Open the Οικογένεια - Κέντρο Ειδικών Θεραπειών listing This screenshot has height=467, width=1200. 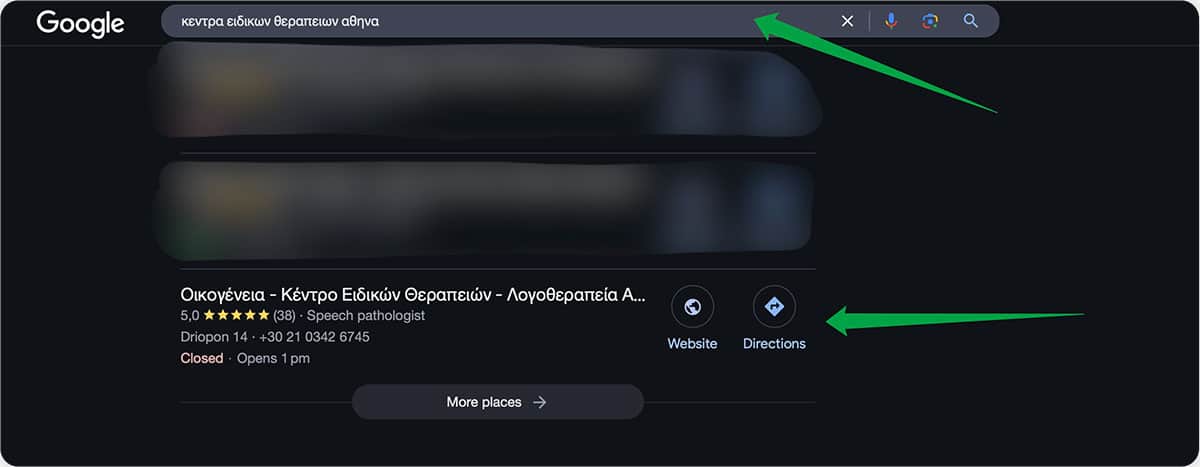(412, 295)
